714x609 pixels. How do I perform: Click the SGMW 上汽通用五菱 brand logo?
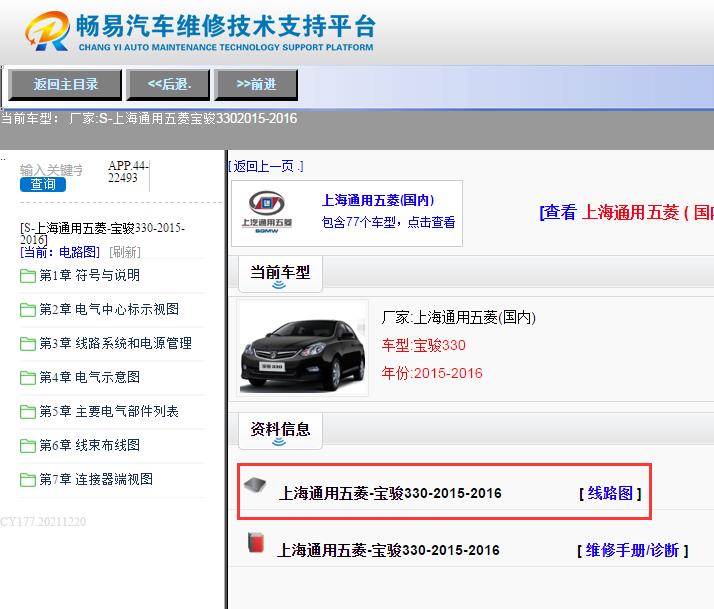[x=266, y=212]
